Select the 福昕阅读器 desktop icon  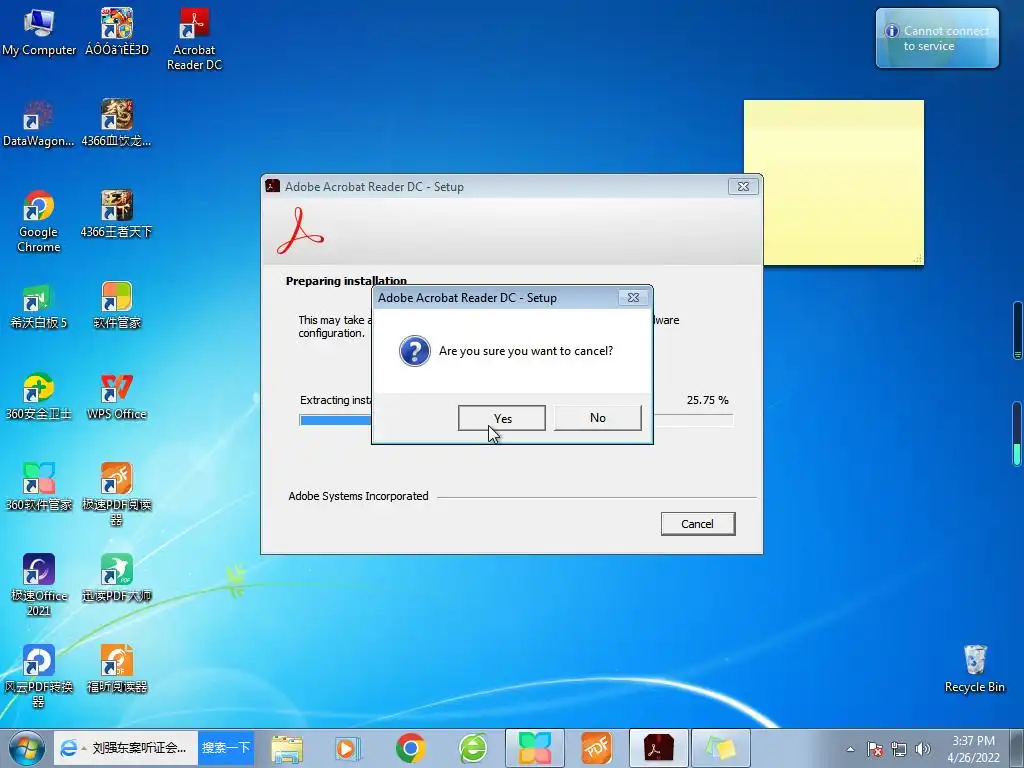tap(116, 669)
